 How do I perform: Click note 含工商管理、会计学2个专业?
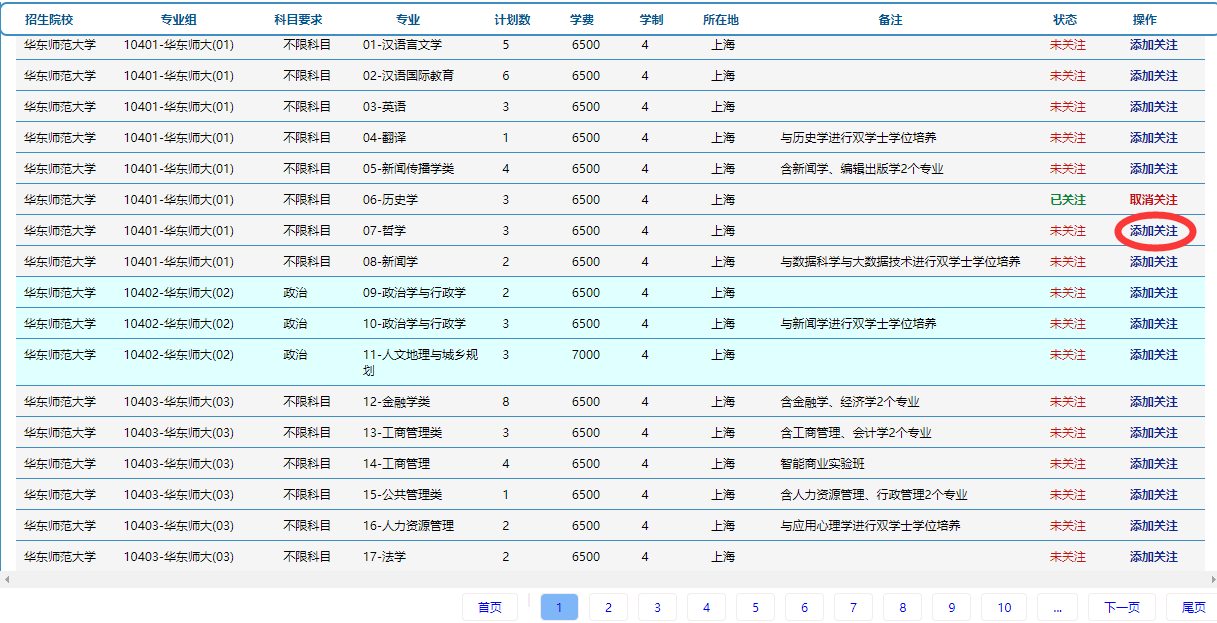point(855,433)
